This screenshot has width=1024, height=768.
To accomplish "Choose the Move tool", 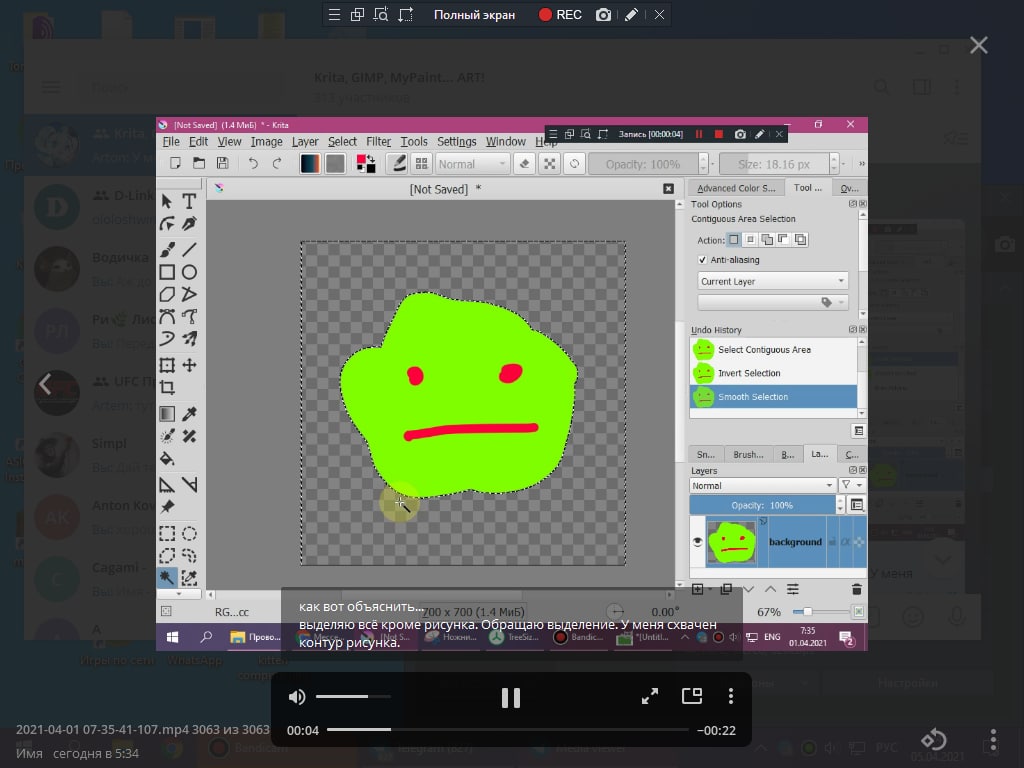I will (189, 365).
